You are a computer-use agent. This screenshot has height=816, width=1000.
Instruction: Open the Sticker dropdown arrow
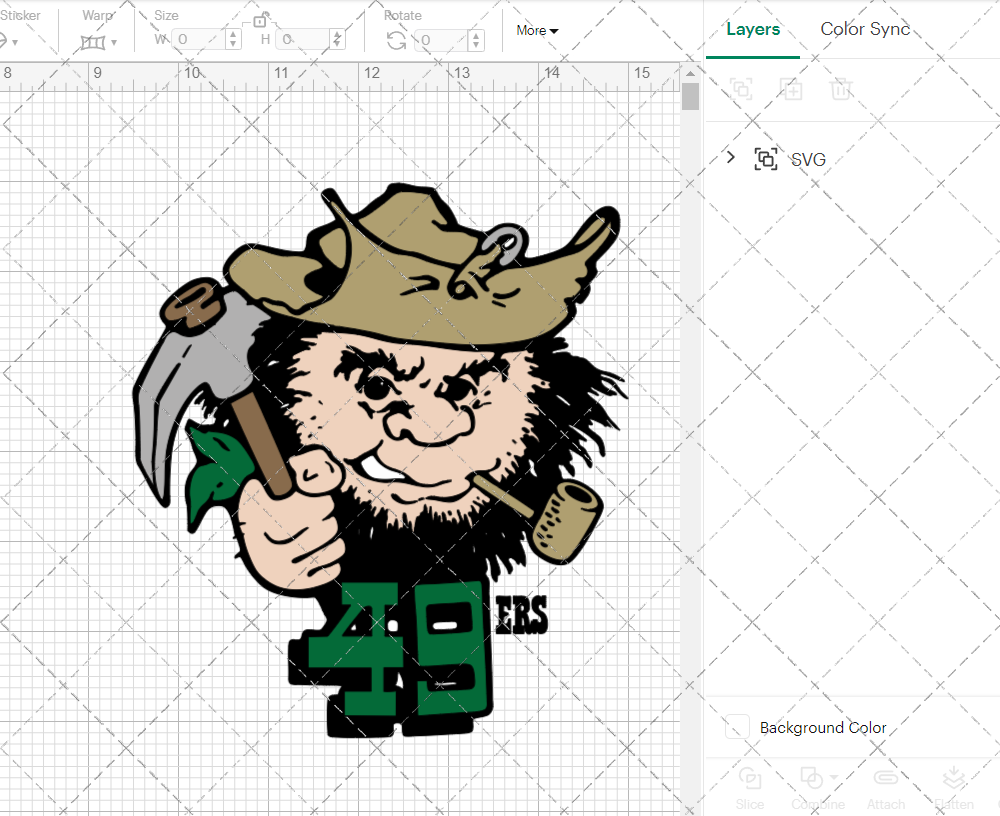coord(15,43)
